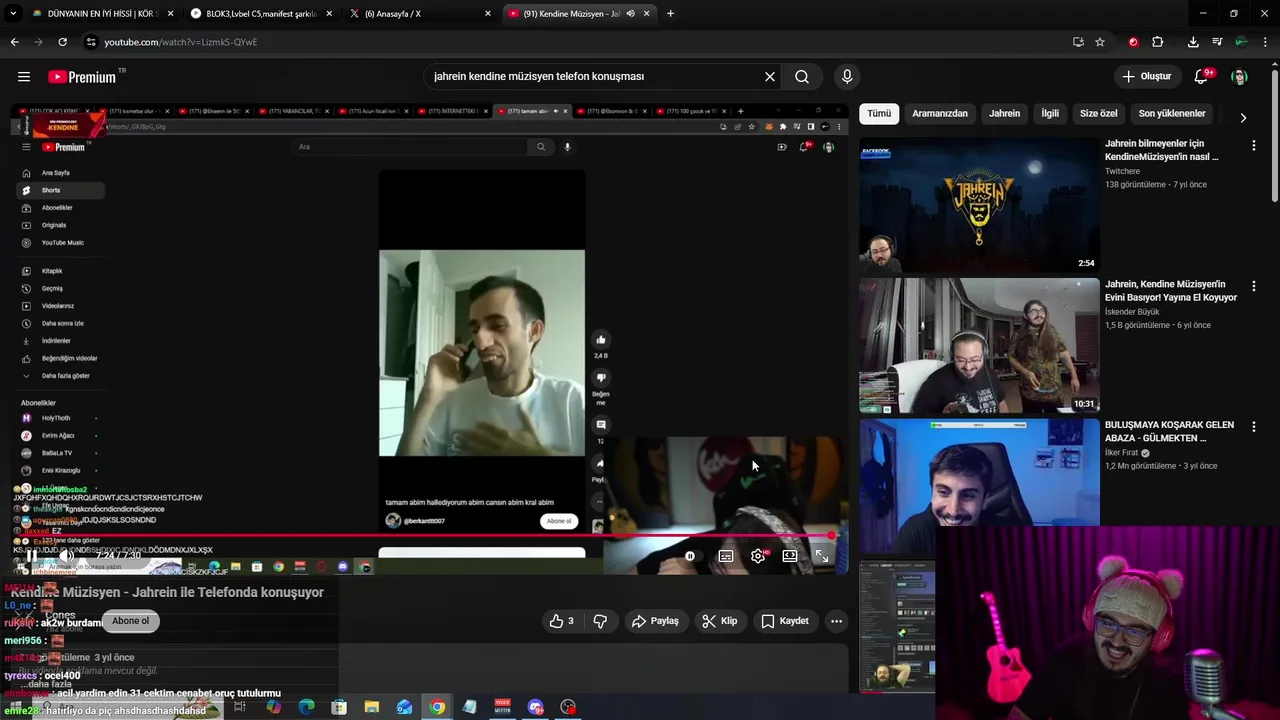Select the Aramanızdan filter chip
The height and width of the screenshot is (720, 1280).
point(940,113)
